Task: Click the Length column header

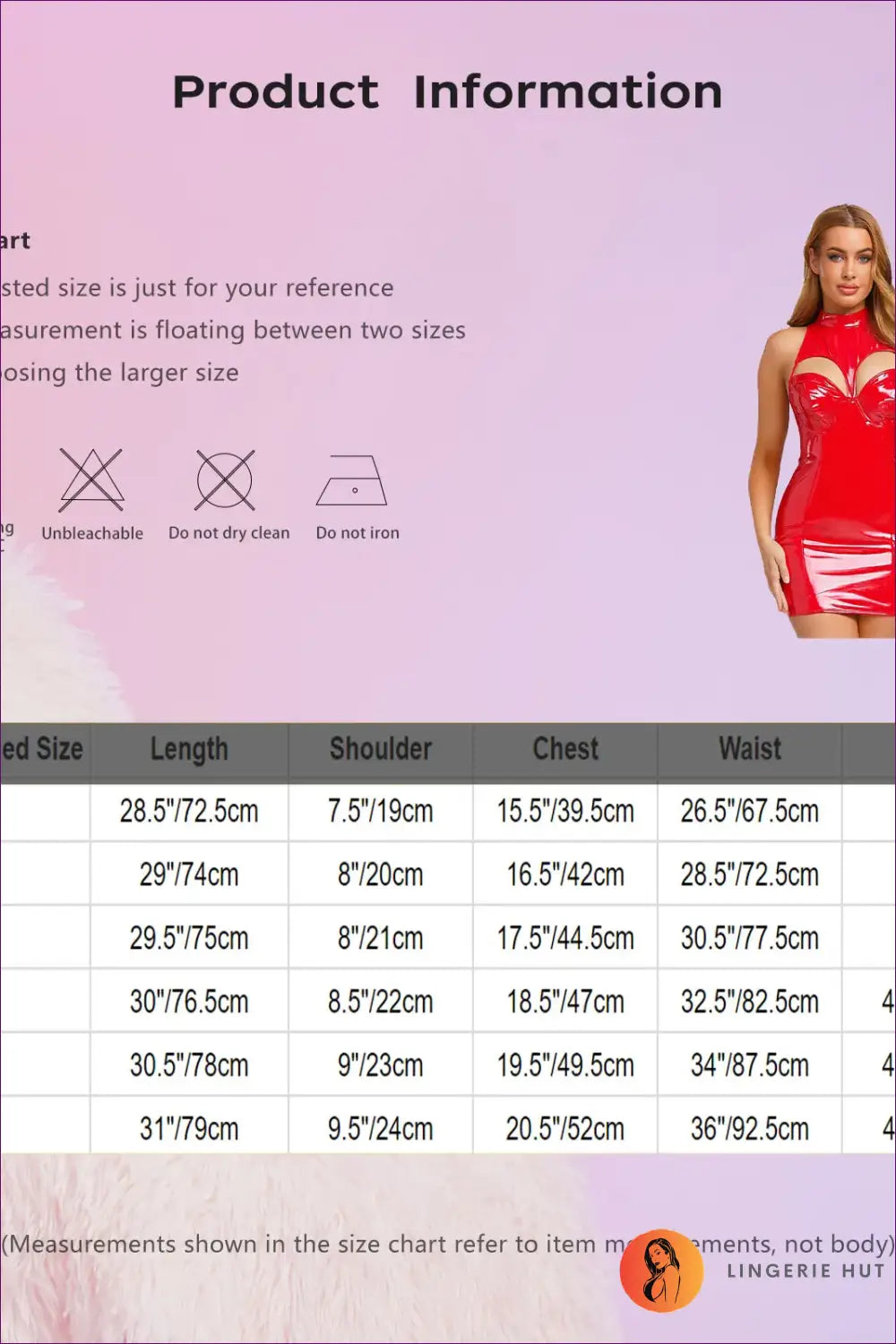Action: 189,750
